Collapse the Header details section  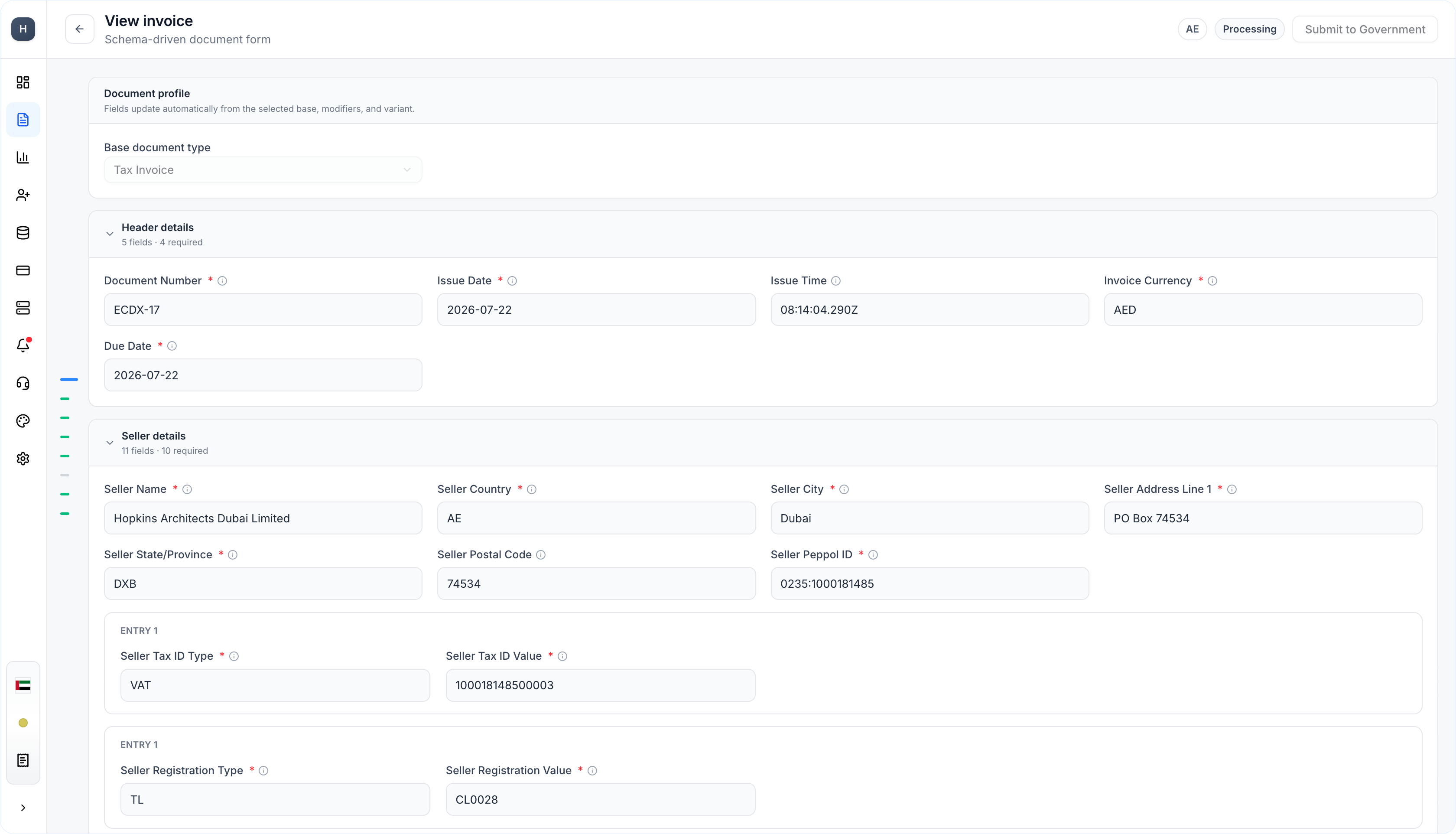[109, 234]
